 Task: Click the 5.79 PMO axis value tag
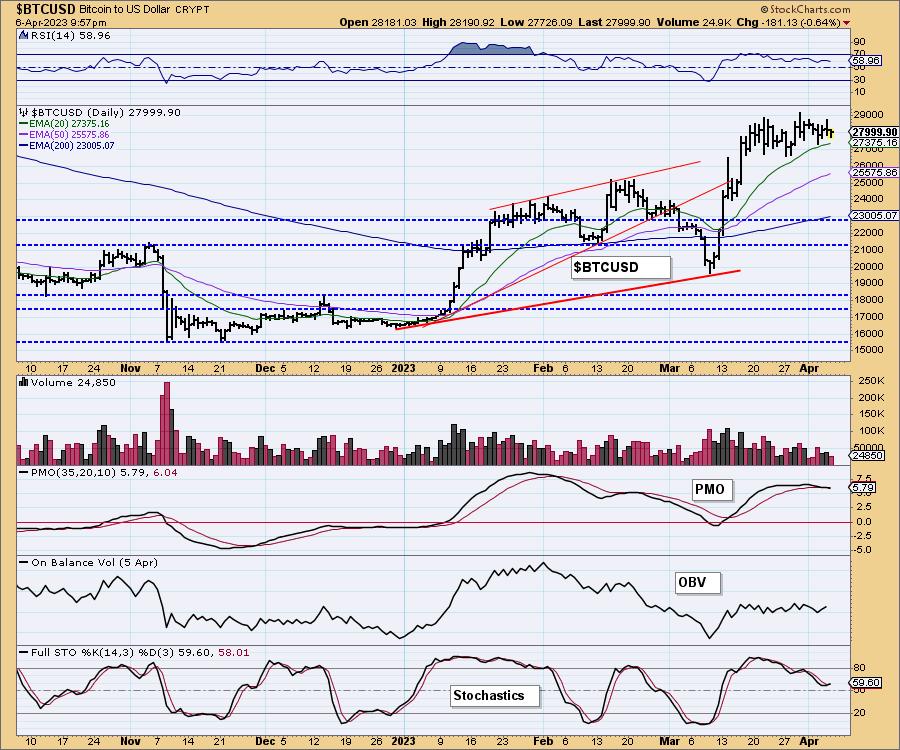(863, 488)
